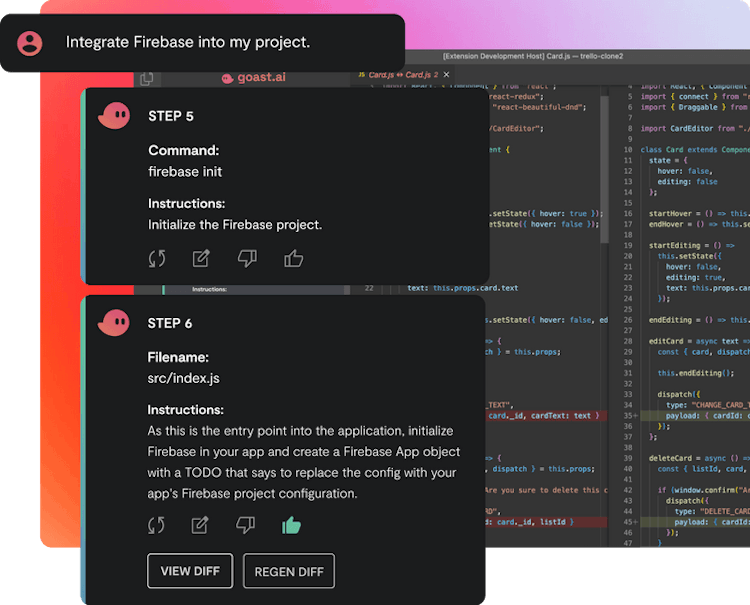Toggle the green thumbs up on Step 6
The height and width of the screenshot is (605, 750).
pyautogui.click(x=291, y=525)
